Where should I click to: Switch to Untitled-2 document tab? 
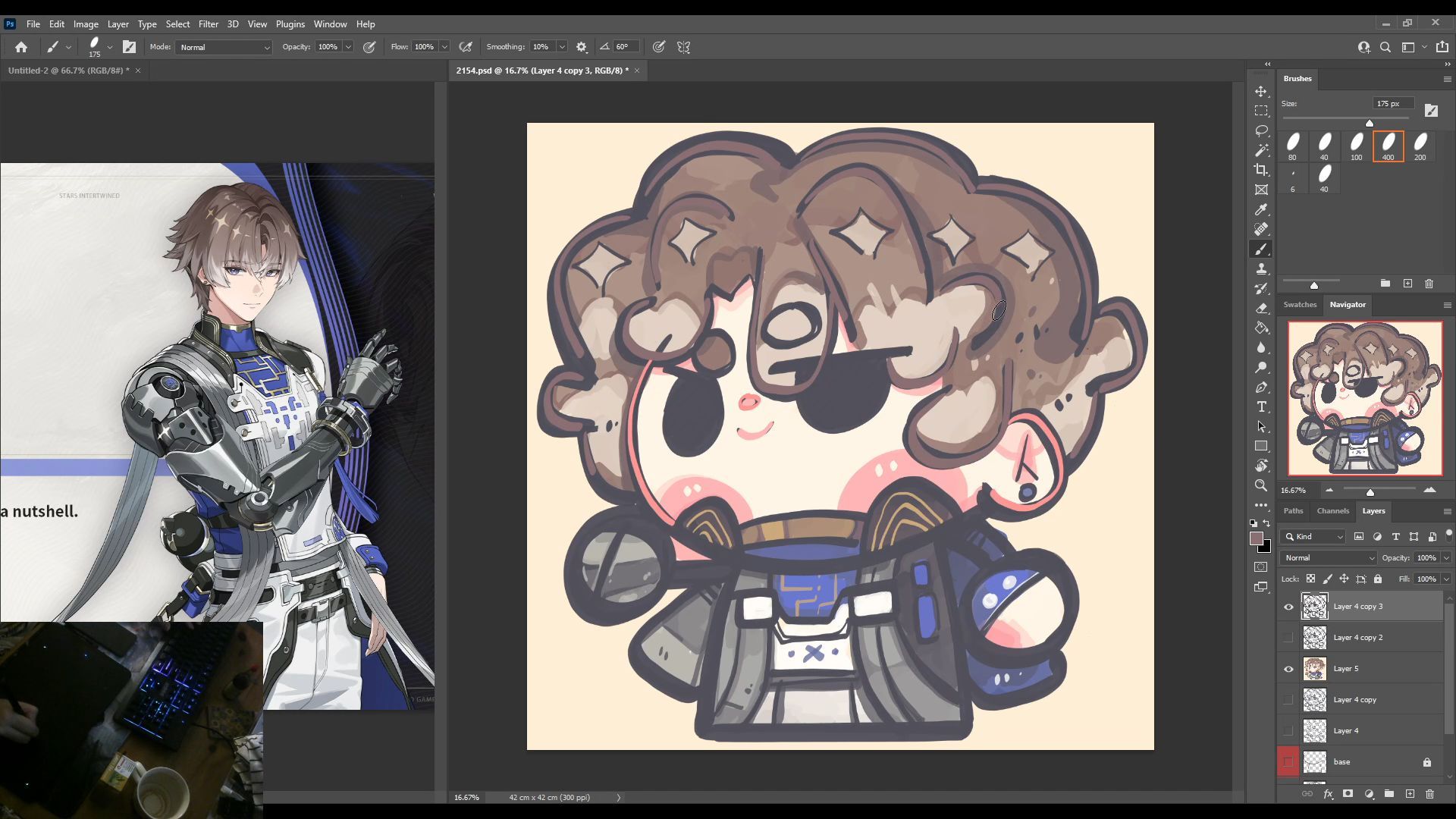(x=68, y=71)
